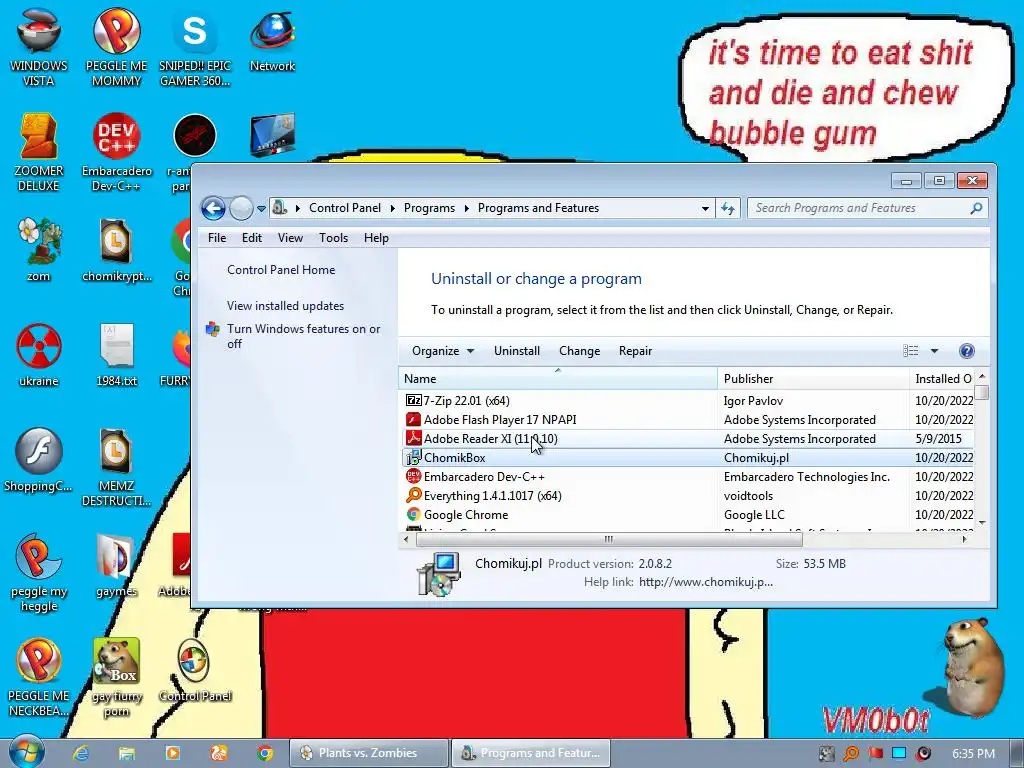Select the Everything 1.4.1.1017 (x64) row
This screenshot has height=768, width=1024.
[x=687, y=496]
